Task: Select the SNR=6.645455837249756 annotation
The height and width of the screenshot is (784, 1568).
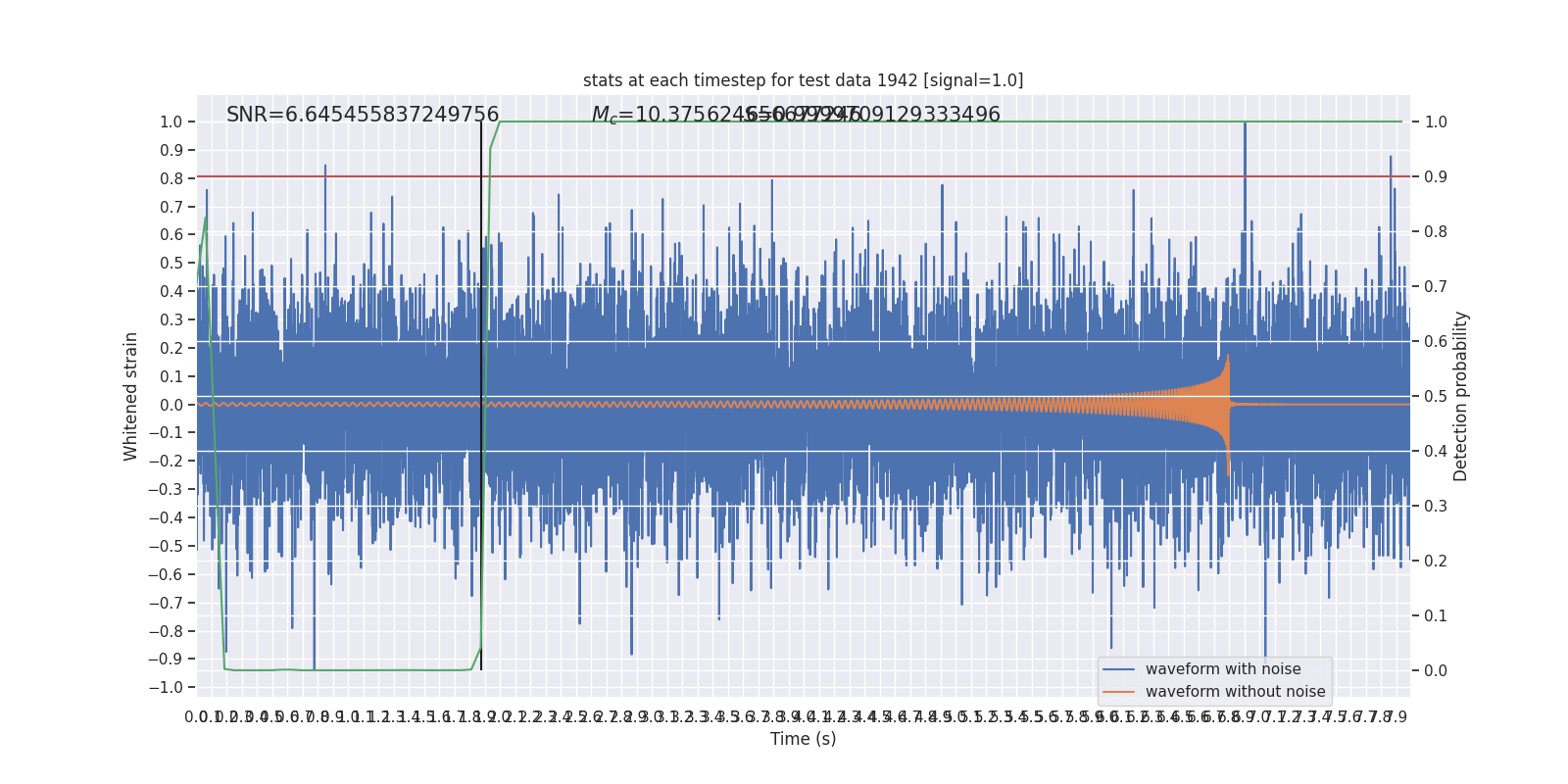Action: point(363,115)
